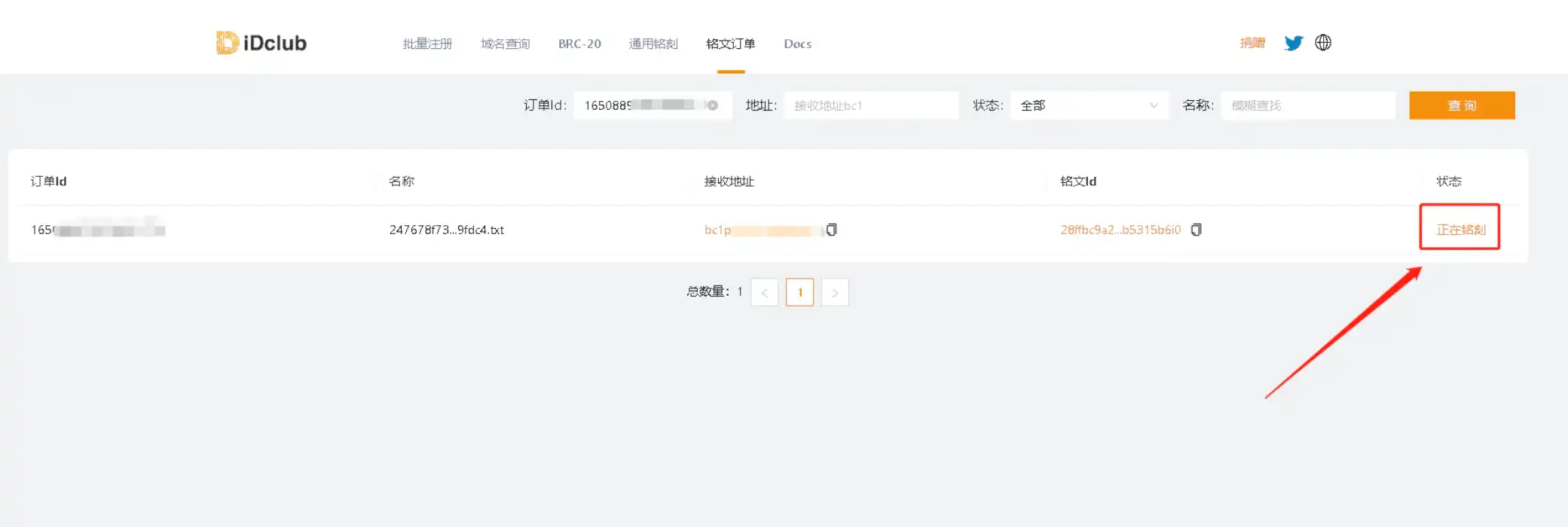The image size is (1568, 527).
Task: Go to previous page arrow
Action: point(764,292)
